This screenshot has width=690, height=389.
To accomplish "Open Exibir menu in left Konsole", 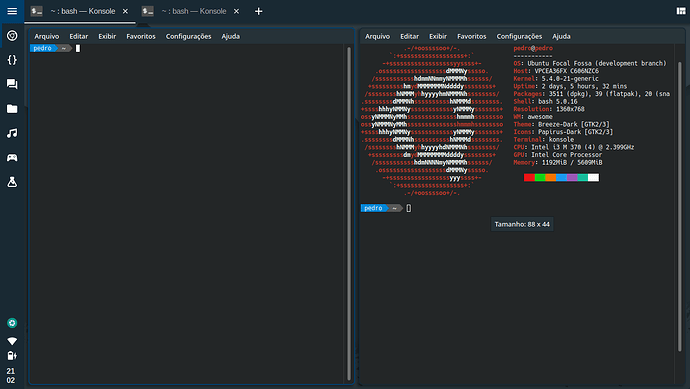I will (107, 37).
